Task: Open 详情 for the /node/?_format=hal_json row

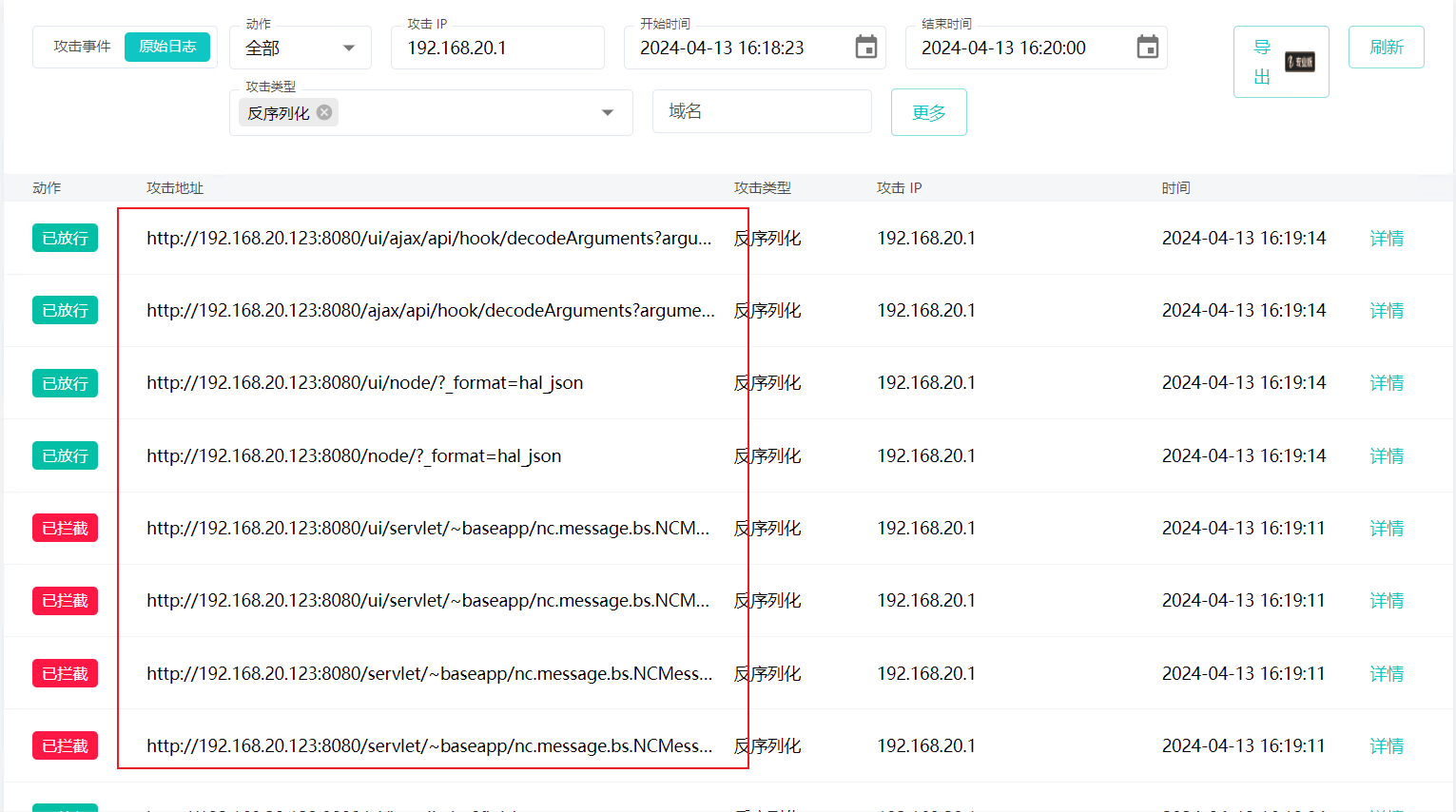Action: (1387, 456)
